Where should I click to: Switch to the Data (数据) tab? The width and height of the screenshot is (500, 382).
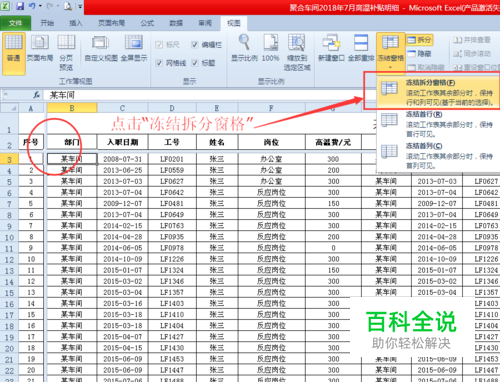click(176, 23)
